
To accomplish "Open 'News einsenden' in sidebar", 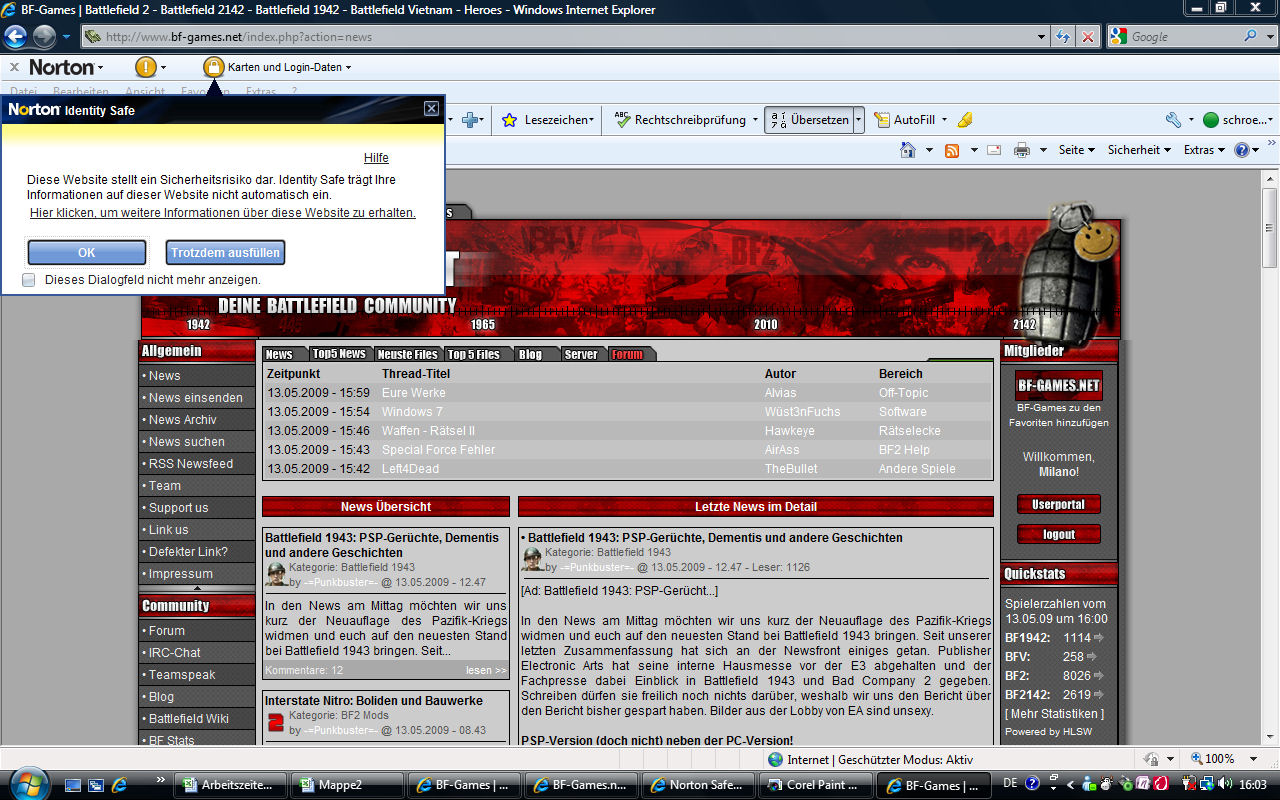I will (196, 398).
